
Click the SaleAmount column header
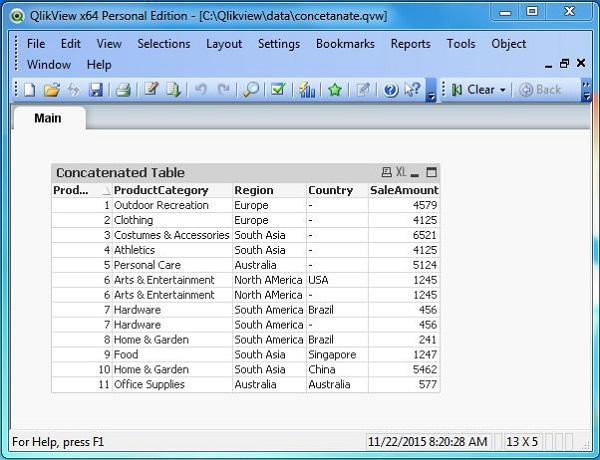point(404,190)
